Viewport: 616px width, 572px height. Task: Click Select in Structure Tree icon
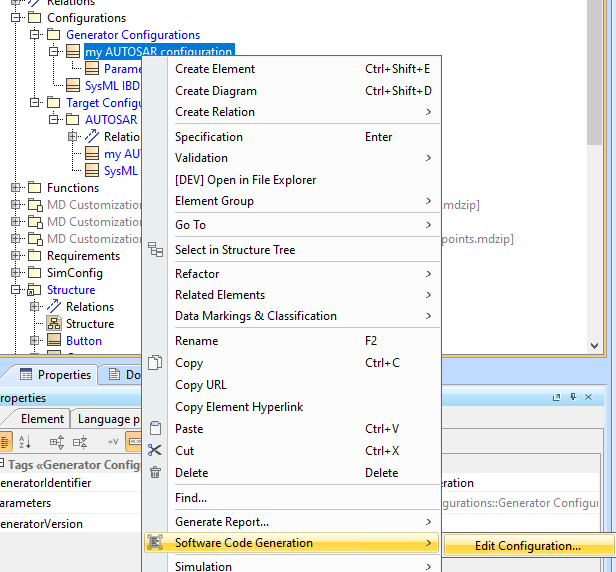point(155,250)
